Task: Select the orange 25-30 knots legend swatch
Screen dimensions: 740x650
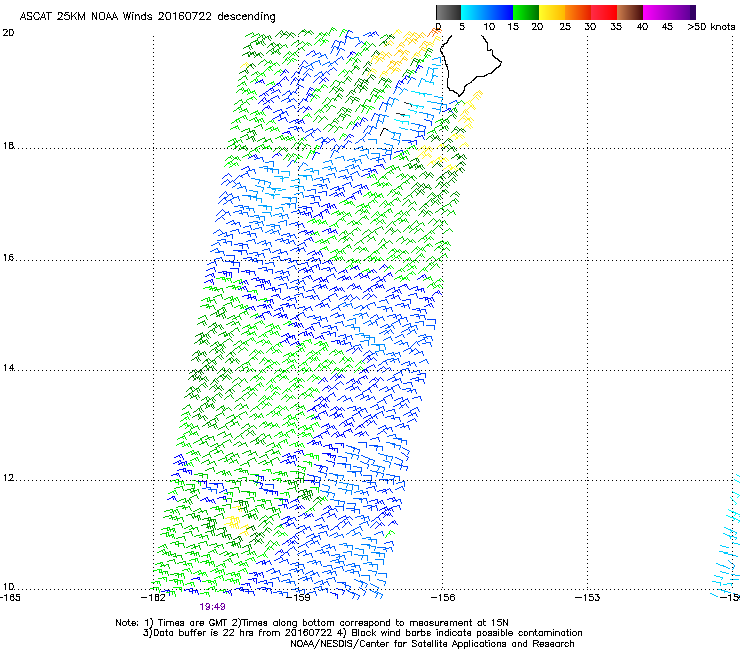Action: pyautogui.click(x=578, y=12)
